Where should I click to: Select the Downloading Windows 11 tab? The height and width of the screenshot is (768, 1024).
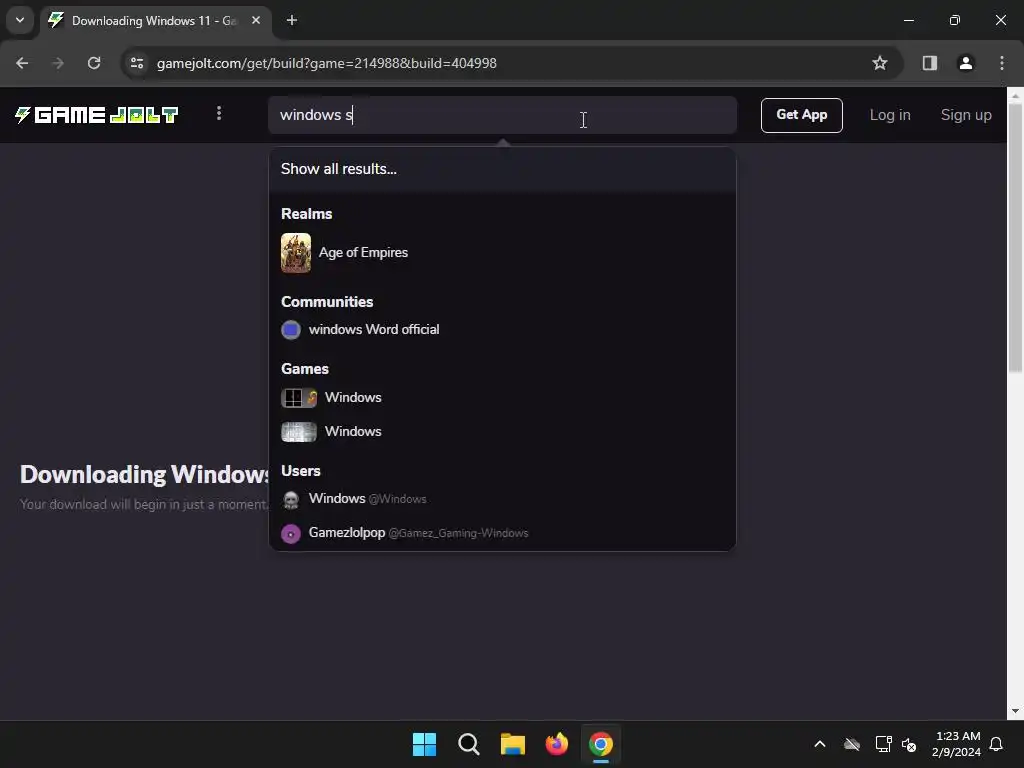tap(155, 21)
